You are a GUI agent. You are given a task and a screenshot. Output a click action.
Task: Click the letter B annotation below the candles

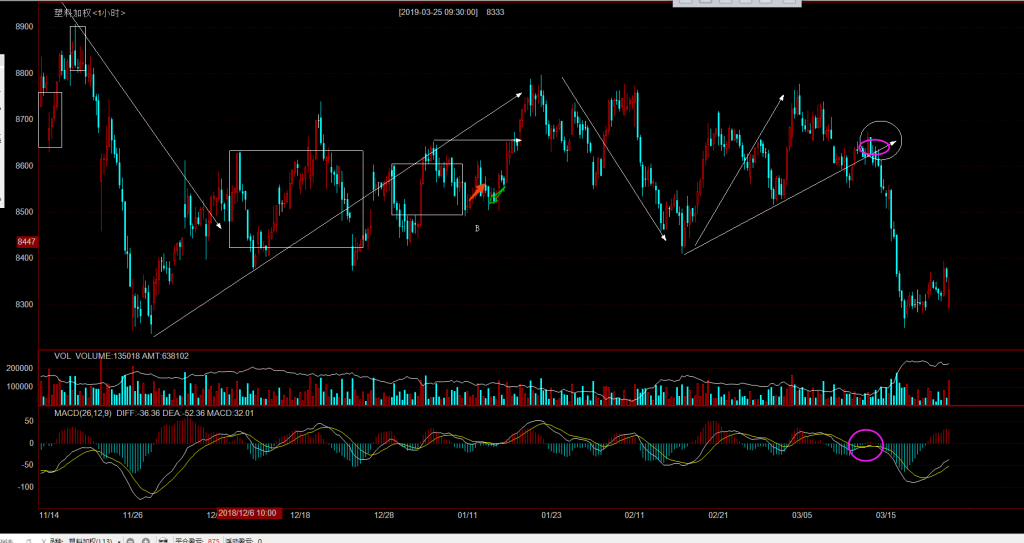coord(477,229)
